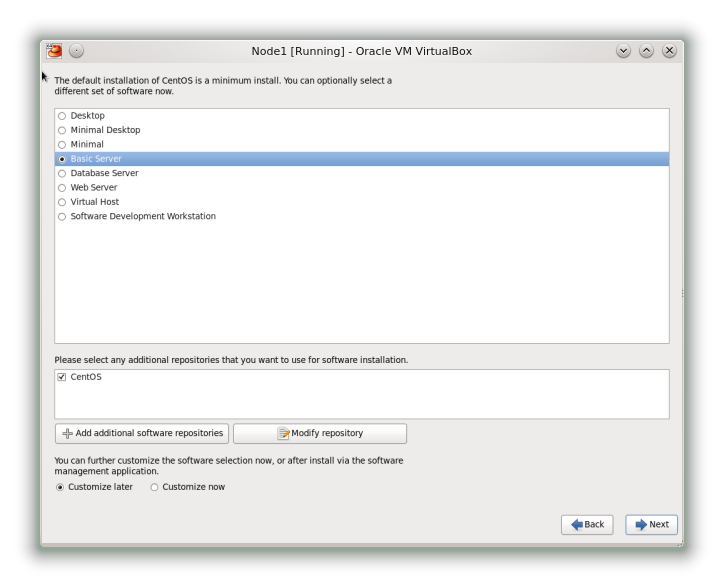Screen dimensions: 724x587
Task: Choose the Virtual Host option
Action: [x=62, y=202]
